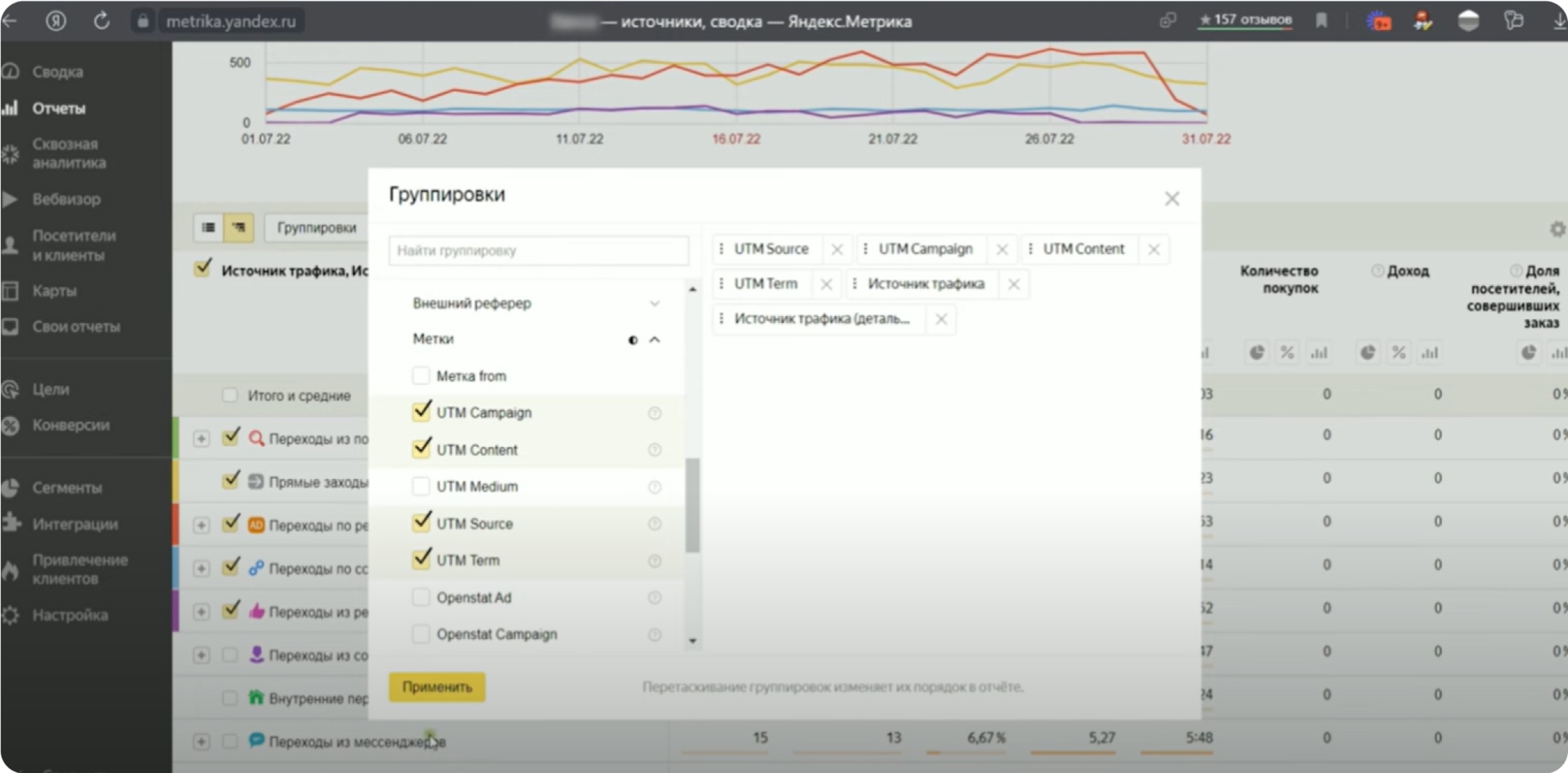The width and height of the screenshot is (1568, 773).
Task: Enable the Openstat Ad checkbox
Action: [x=421, y=597]
